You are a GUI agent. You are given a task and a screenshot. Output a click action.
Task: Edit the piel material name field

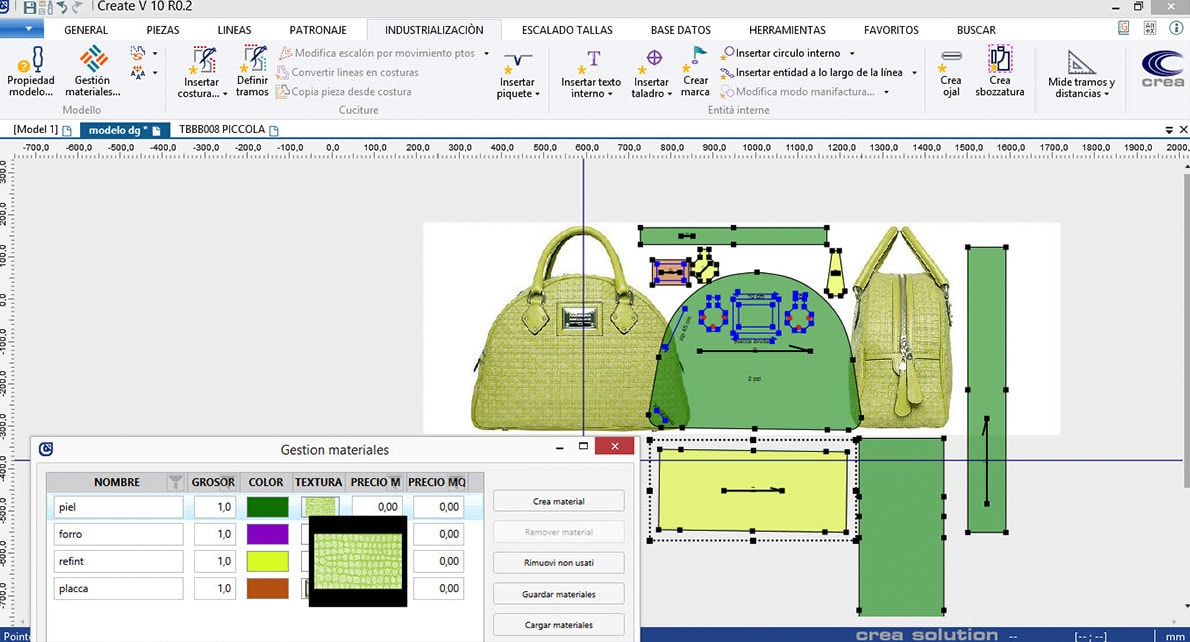click(x=117, y=507)
